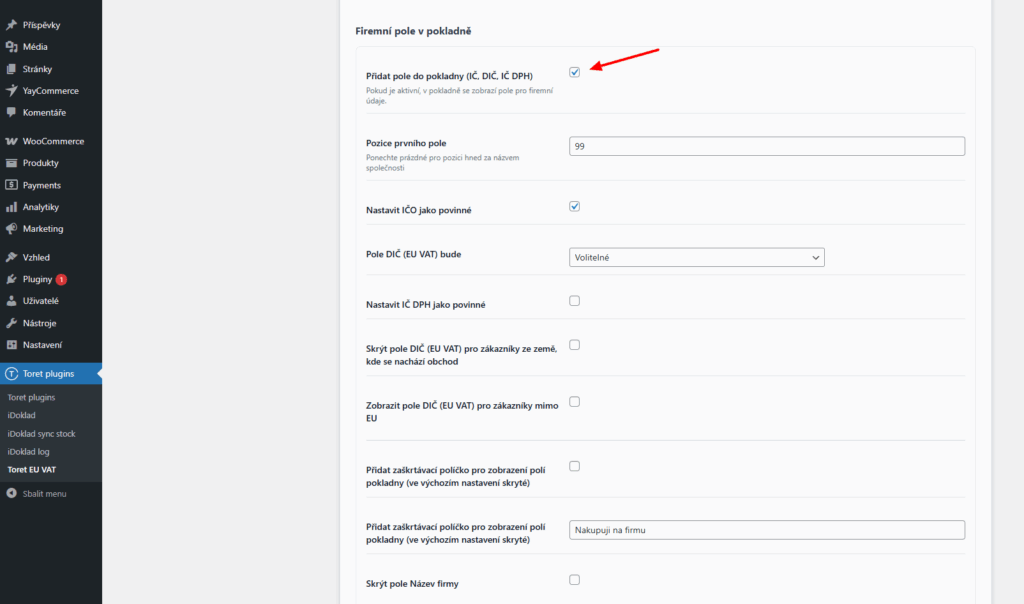Click the Nakupuji na firmu text field
Viewport: 1024px width, 604px height.
tap(766, 530)
